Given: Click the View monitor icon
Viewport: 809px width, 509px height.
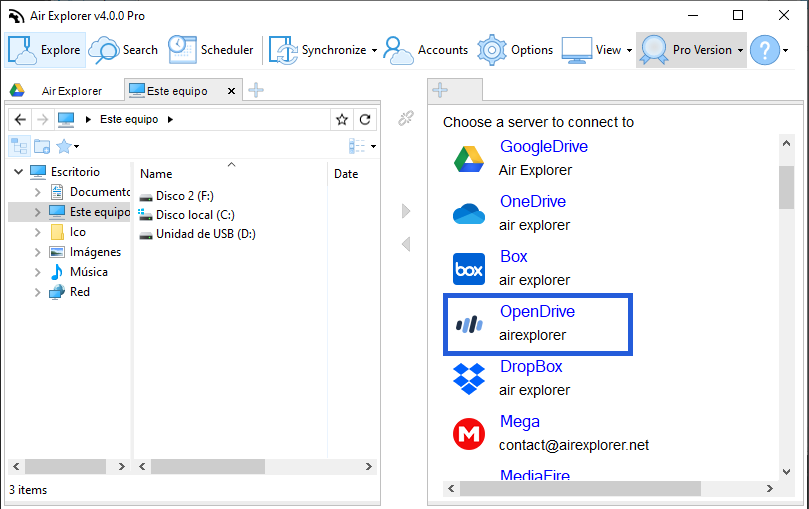Looking at the screenshot, I should (576, 50).
